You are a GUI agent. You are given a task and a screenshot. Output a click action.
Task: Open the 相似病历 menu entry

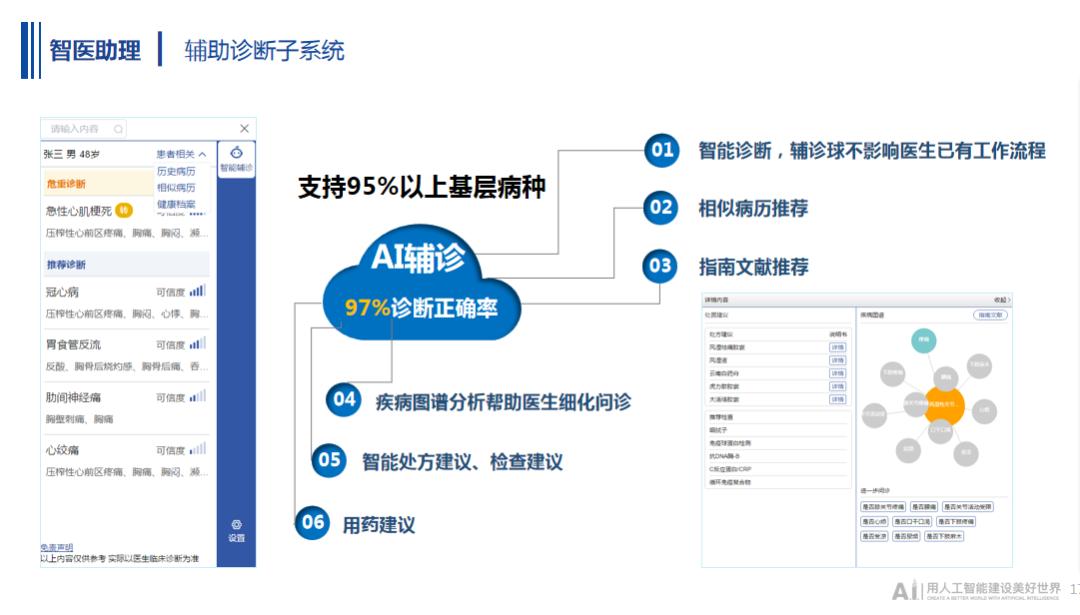click(177, 188)
